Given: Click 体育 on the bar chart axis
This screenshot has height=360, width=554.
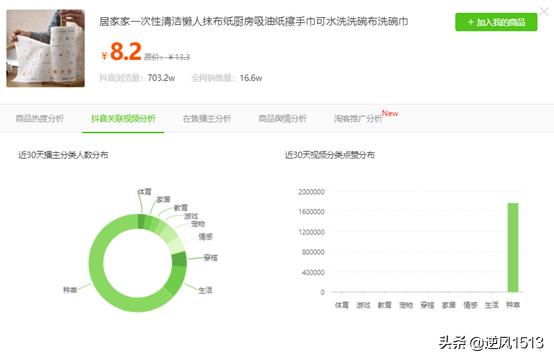Looking at the screenshot, I should pos(342,305).
